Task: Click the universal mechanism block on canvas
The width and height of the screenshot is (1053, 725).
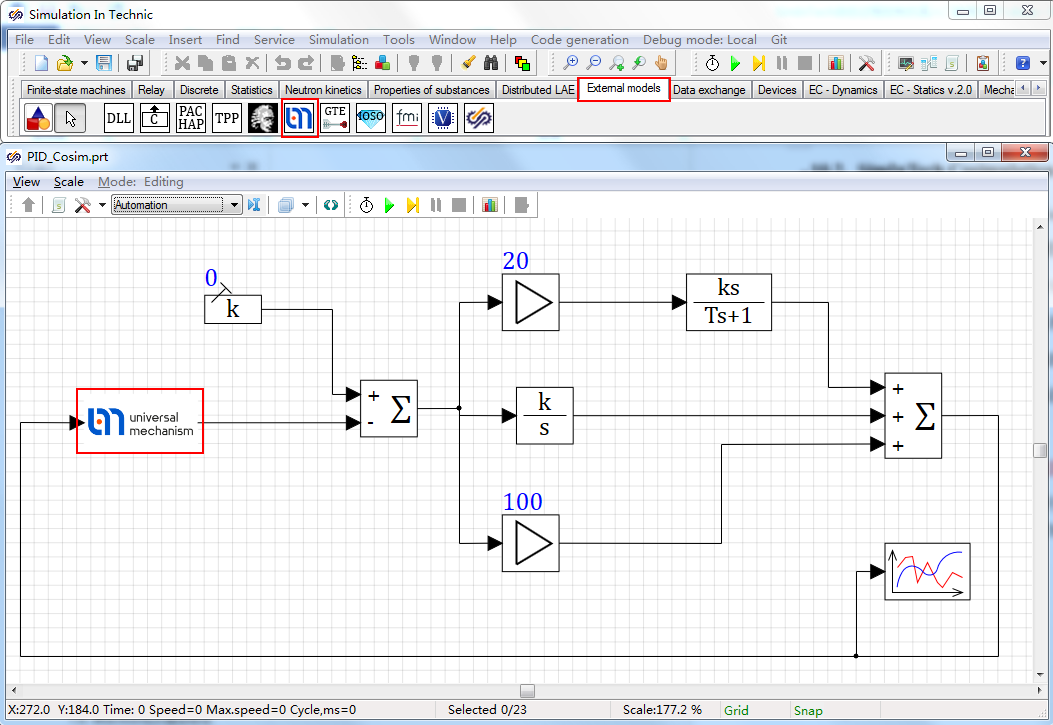Action: 140,422
